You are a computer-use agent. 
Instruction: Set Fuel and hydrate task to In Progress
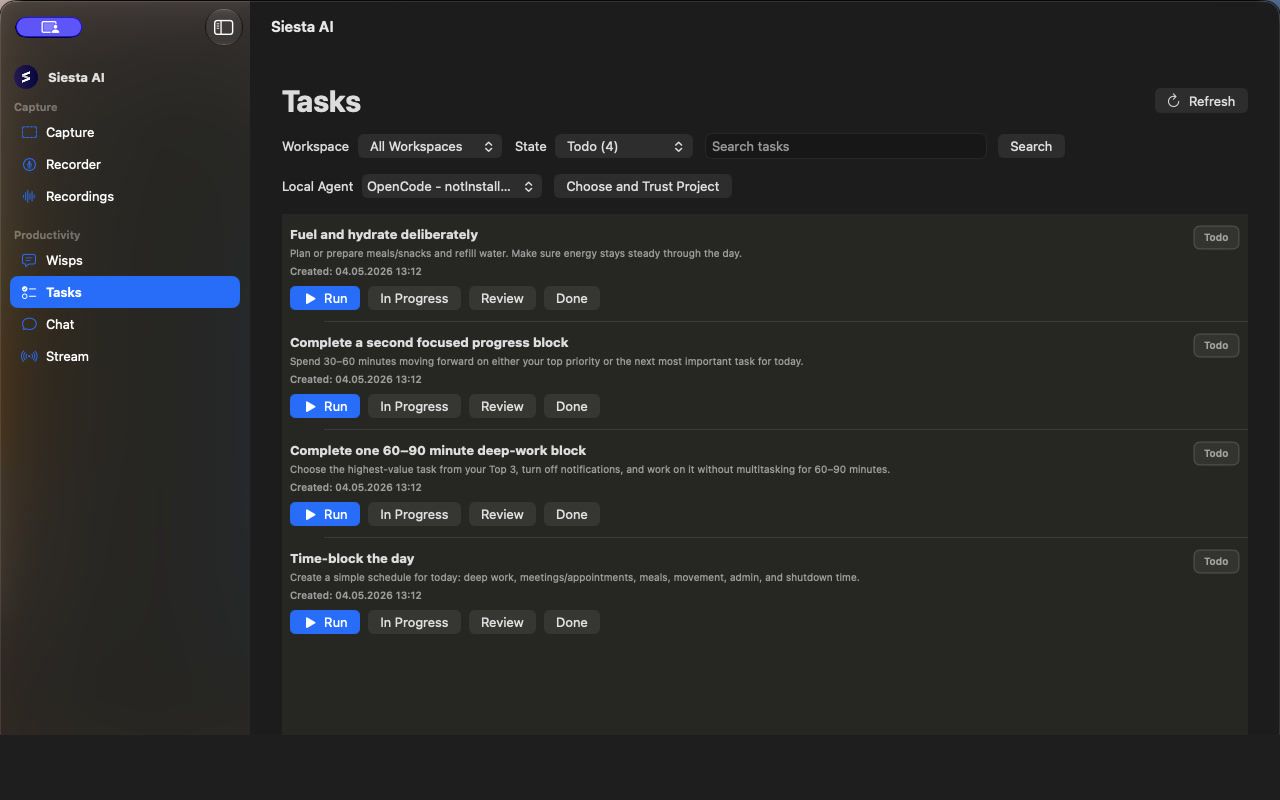click(414, 298)
